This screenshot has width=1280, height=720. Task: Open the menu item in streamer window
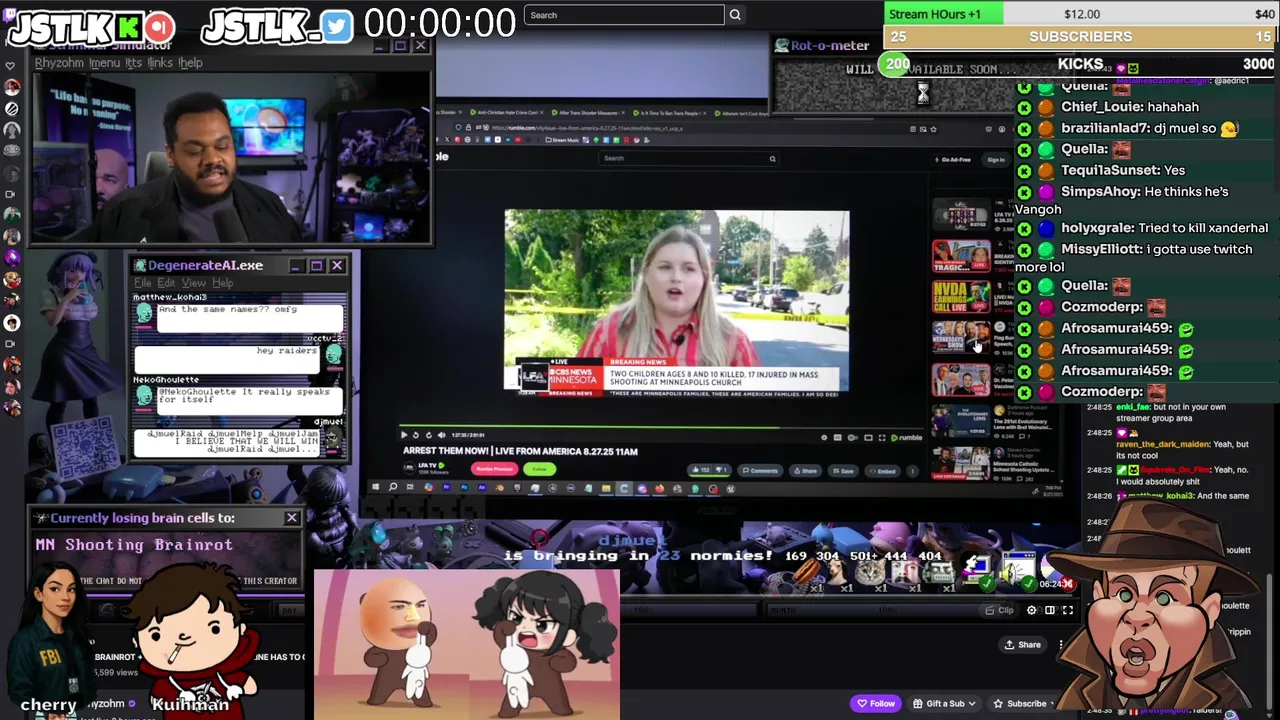pos(104,63)
